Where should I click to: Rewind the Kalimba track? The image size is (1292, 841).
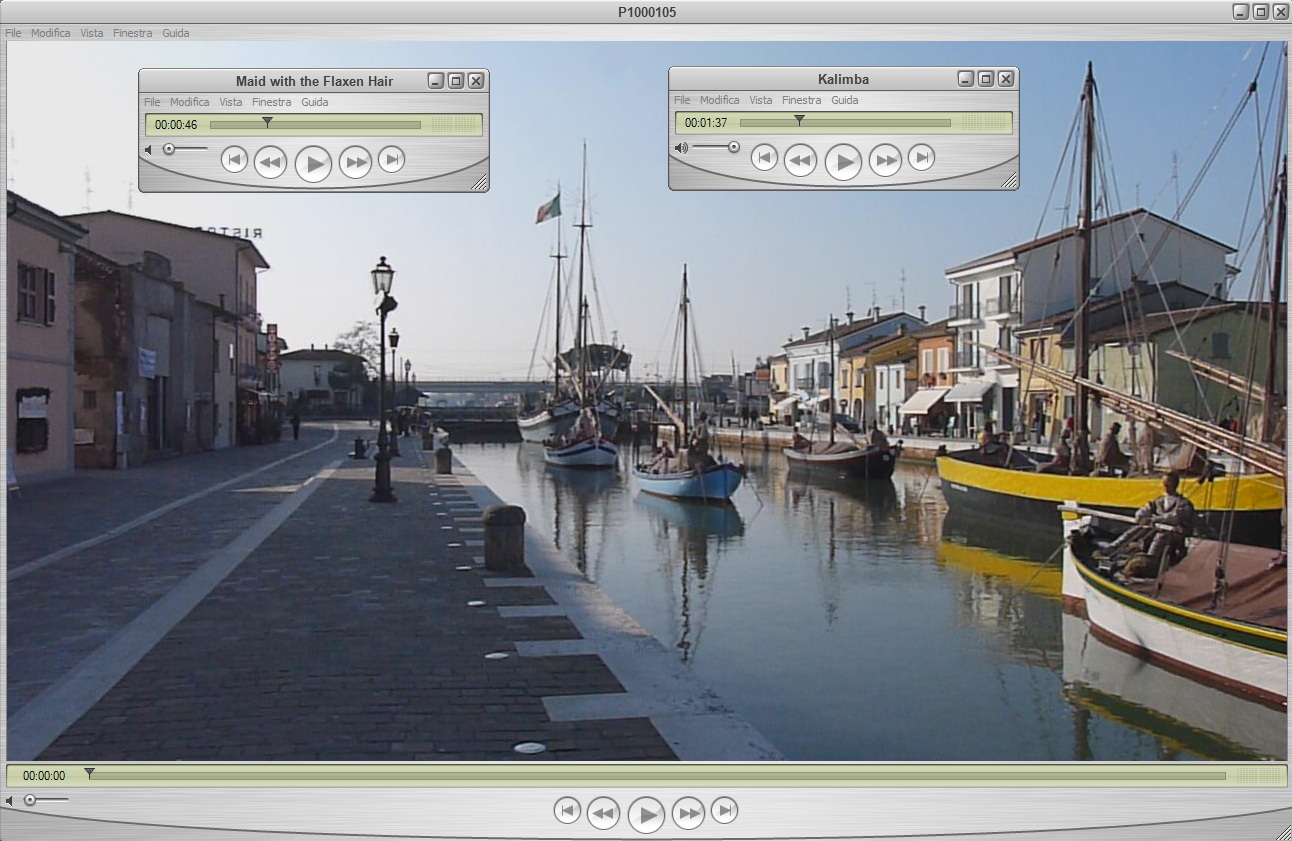pos(800,160)
